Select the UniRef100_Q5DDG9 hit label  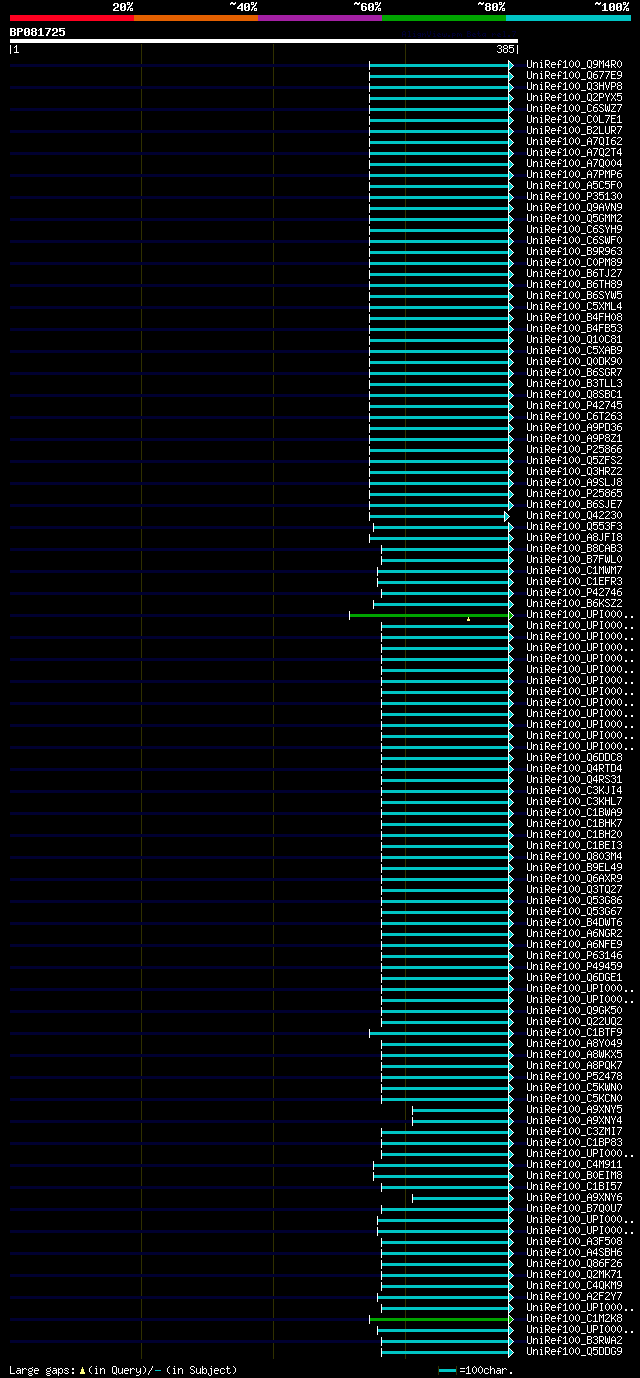click(574, 1351)
